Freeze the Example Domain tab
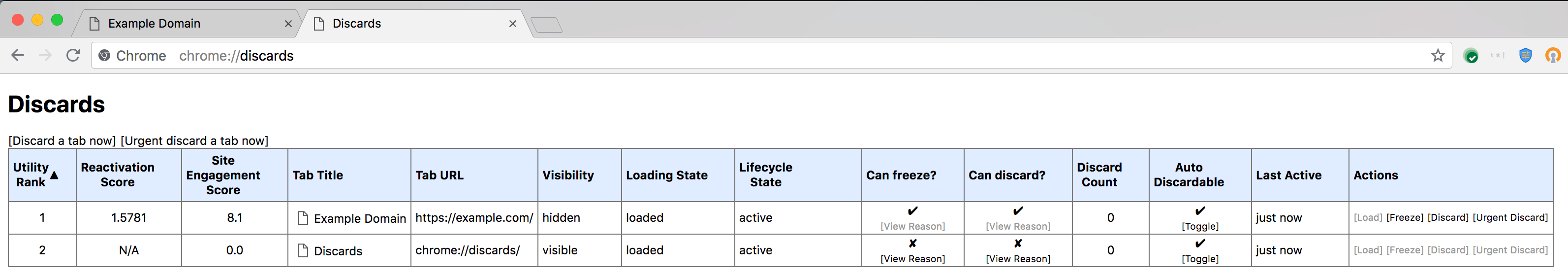 pyautogui.click(x=1404, y=218)
